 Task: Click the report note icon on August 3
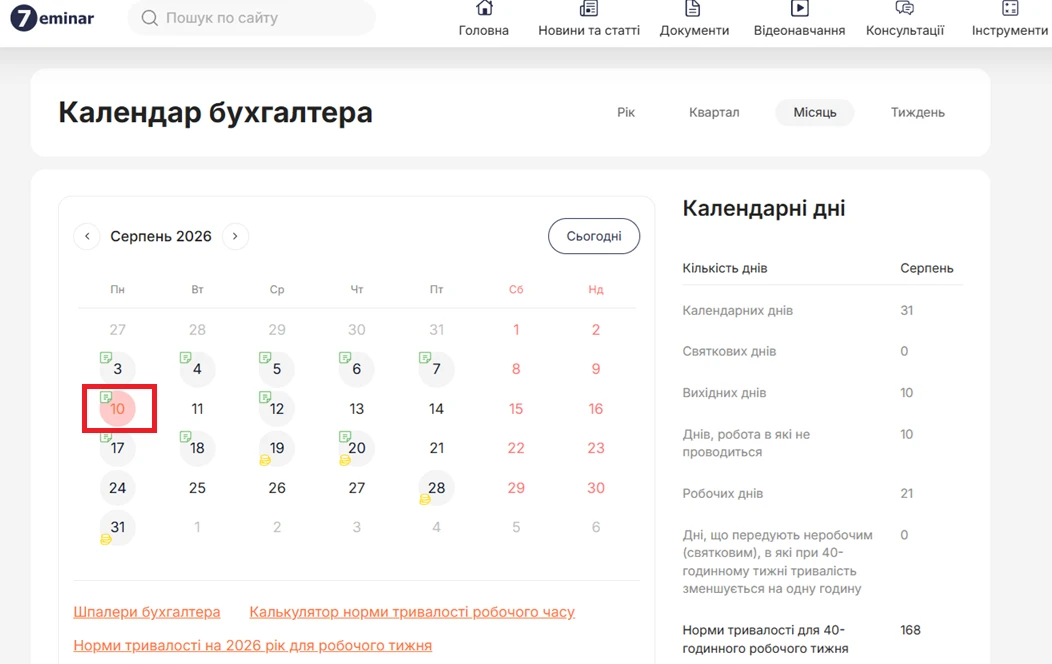(105, 357)
